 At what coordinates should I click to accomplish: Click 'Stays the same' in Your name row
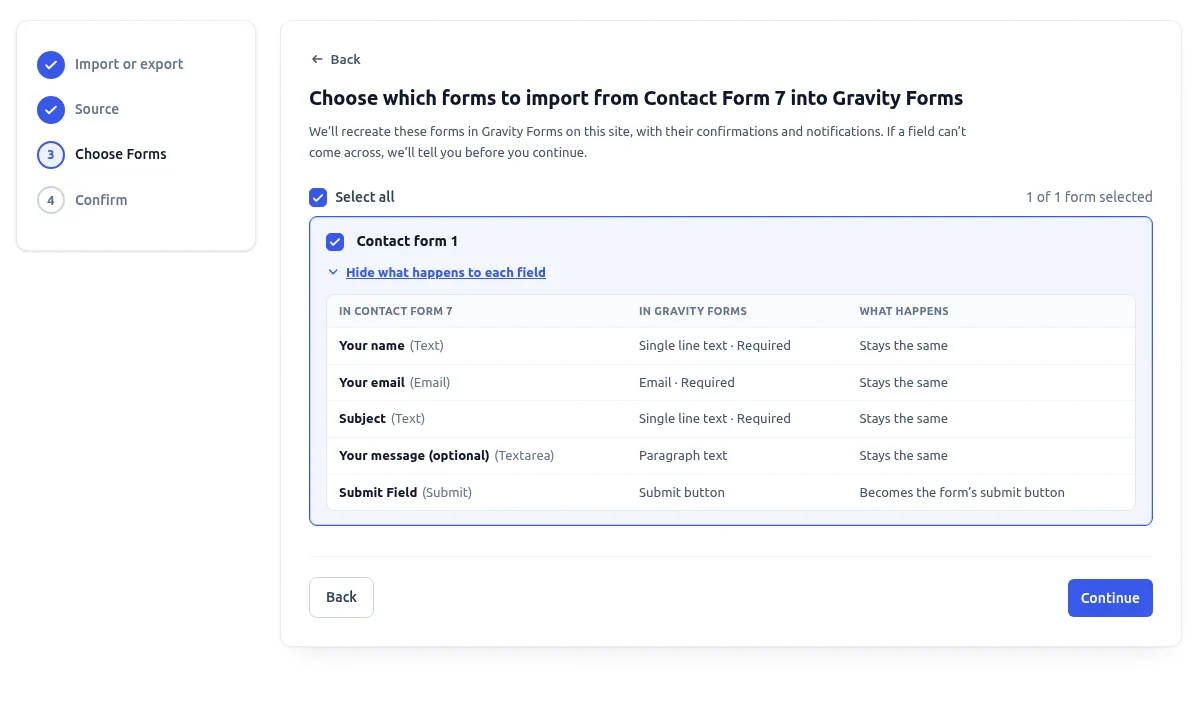(x=903, y=346)
